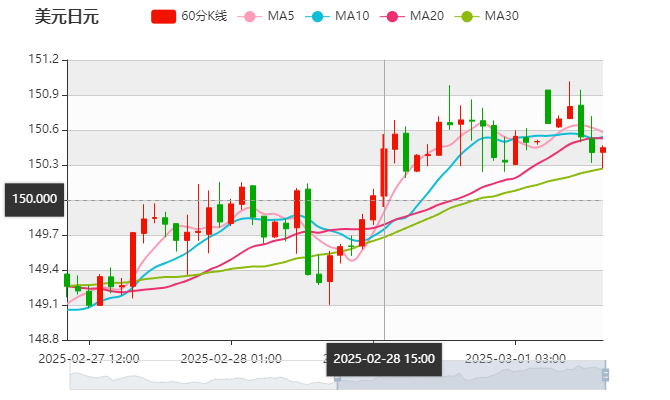The width and height of the screenshot is (670, 400).
Task: Click the 148.8 y-axis tick label
Action: click(x=45, y=339)
